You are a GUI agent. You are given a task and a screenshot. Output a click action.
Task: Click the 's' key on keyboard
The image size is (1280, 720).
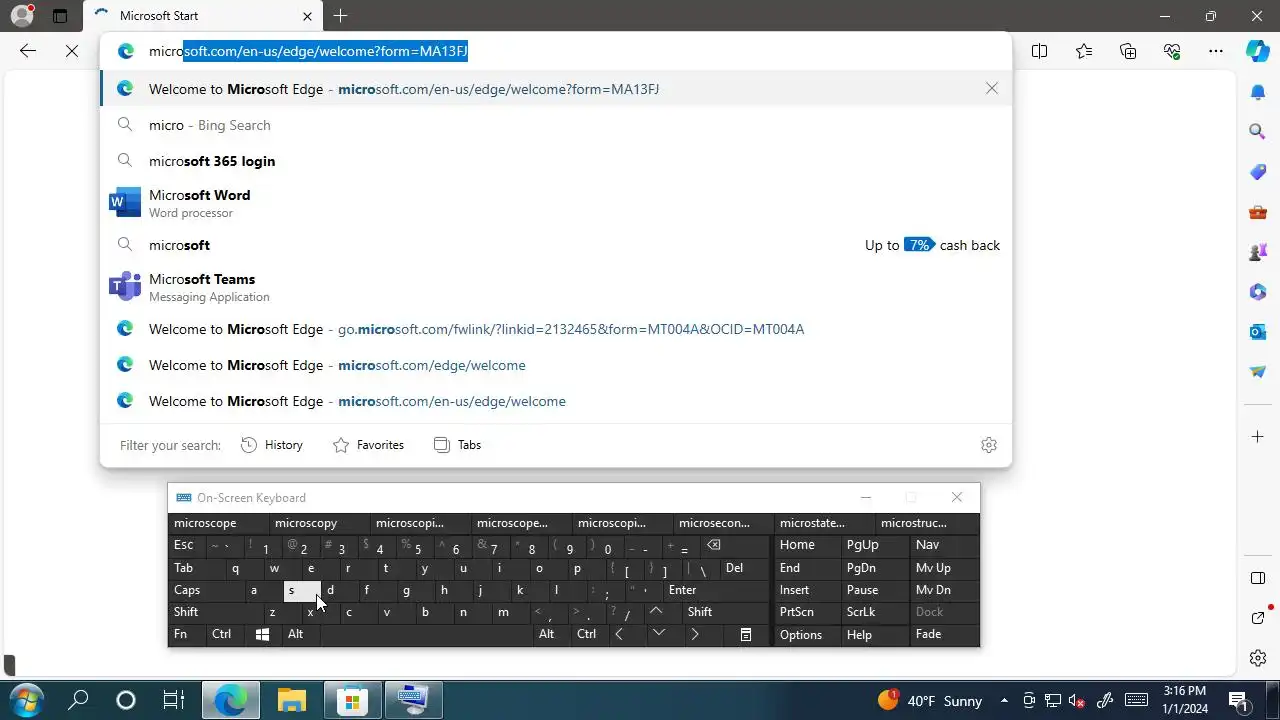tap(302, 590)
